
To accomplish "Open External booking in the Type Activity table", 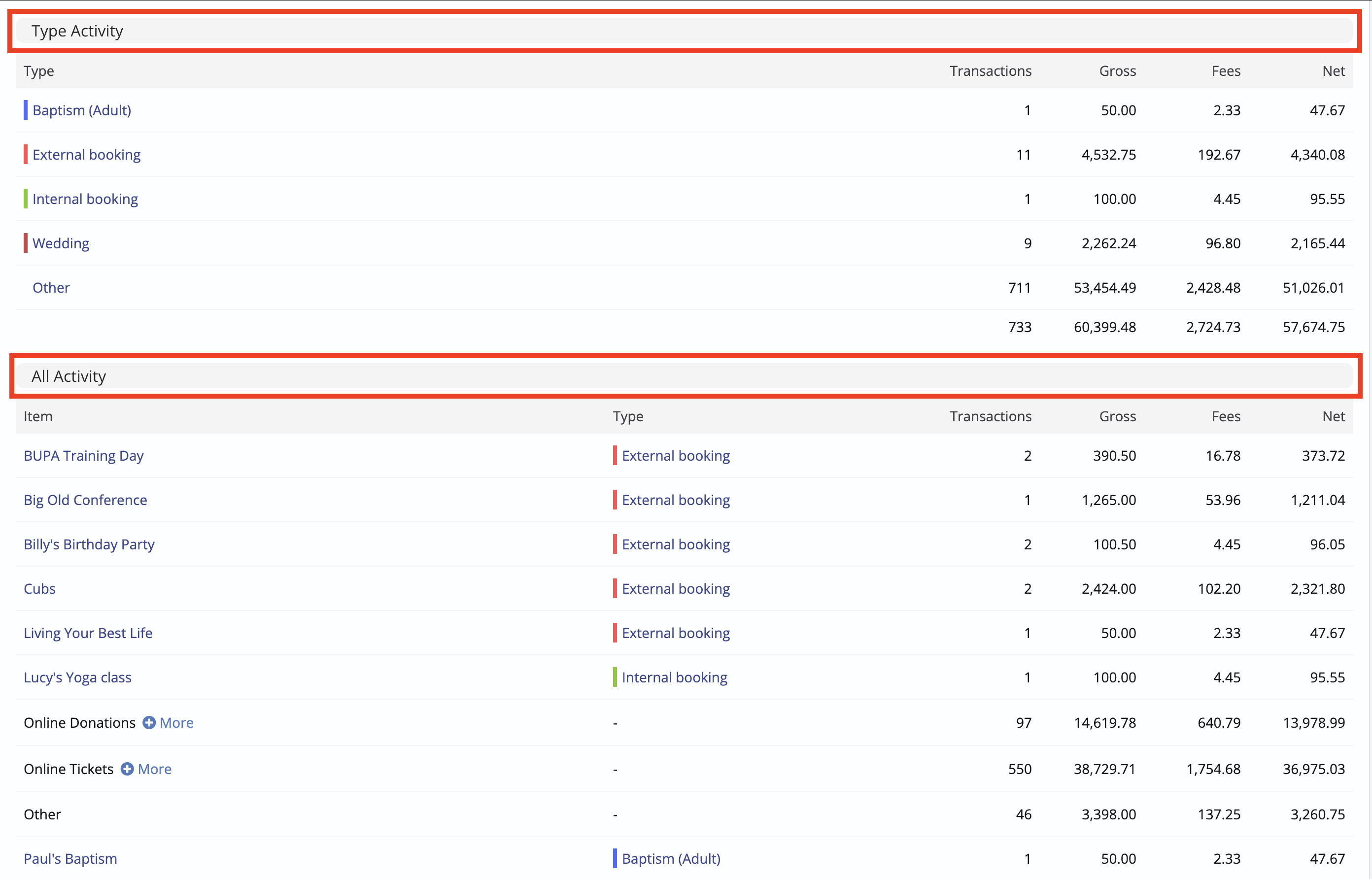I will 86,155.
